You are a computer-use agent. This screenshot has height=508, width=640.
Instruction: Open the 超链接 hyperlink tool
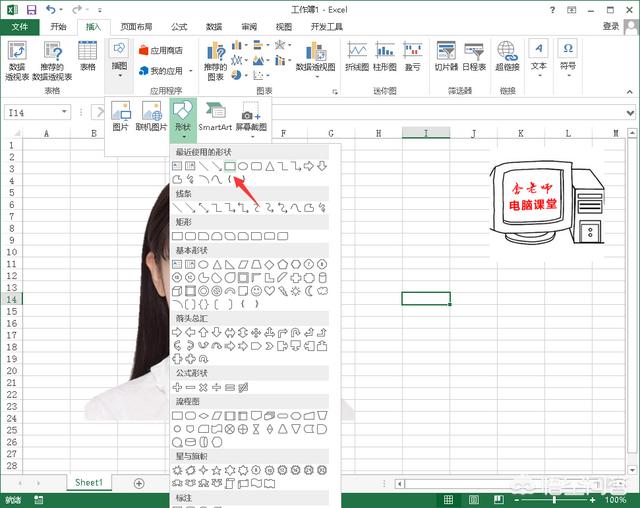506,55
